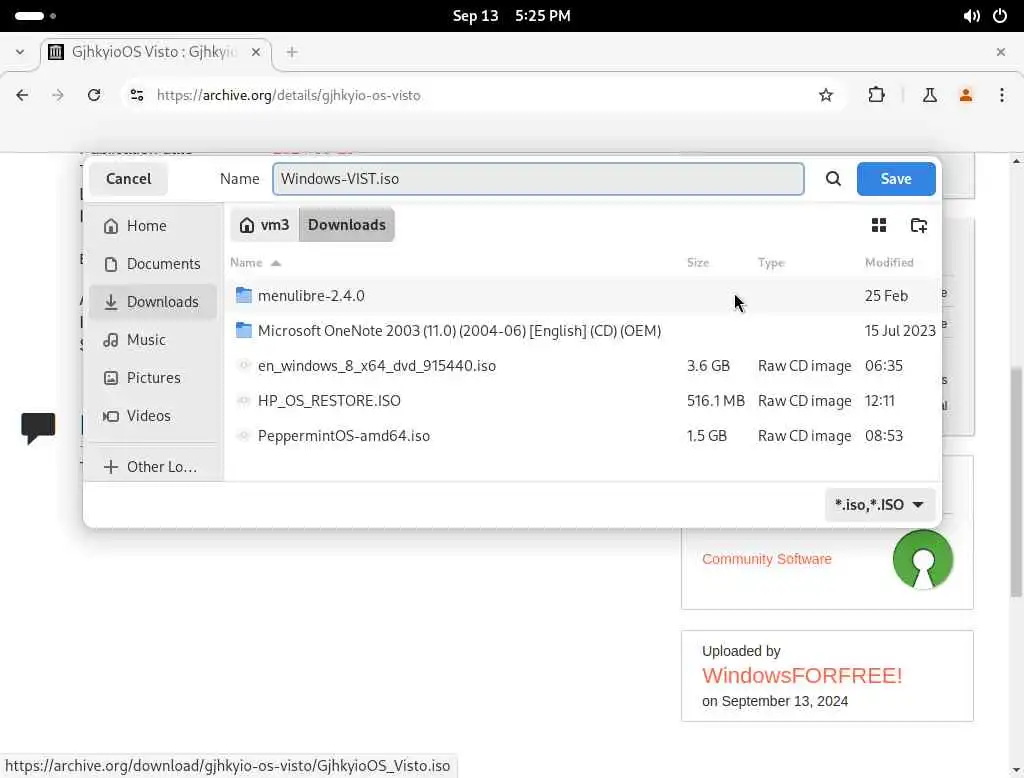Open the browser profile avatar
Screen dimensions: 1024x778
click(x=965, y=95)
